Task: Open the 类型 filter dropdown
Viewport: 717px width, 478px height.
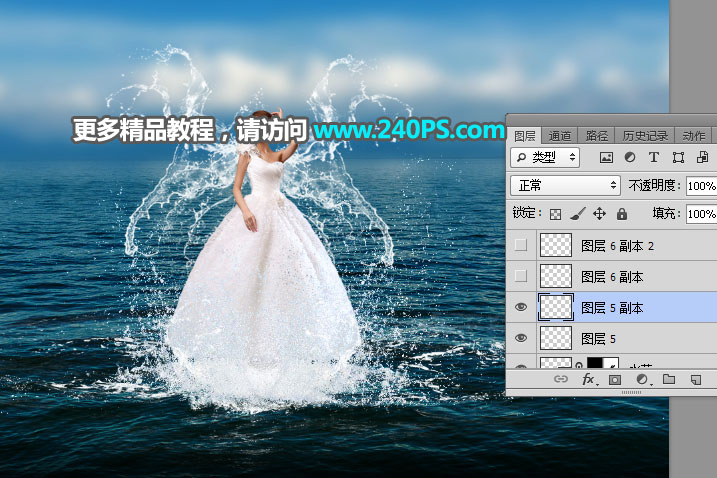Action: pyautogui.click(x=545, y=158)
